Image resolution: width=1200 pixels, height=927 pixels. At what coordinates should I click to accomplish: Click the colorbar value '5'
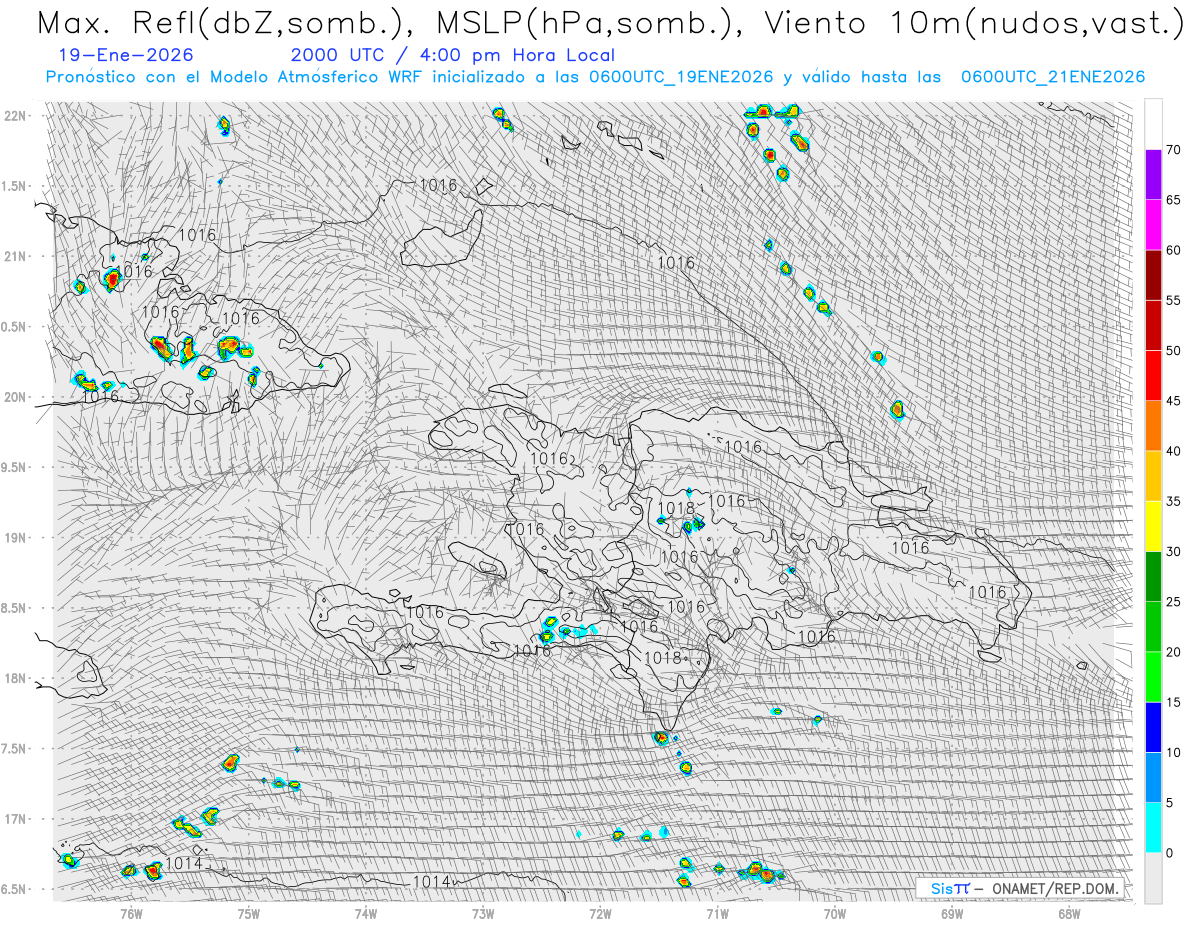(1171, 802)
